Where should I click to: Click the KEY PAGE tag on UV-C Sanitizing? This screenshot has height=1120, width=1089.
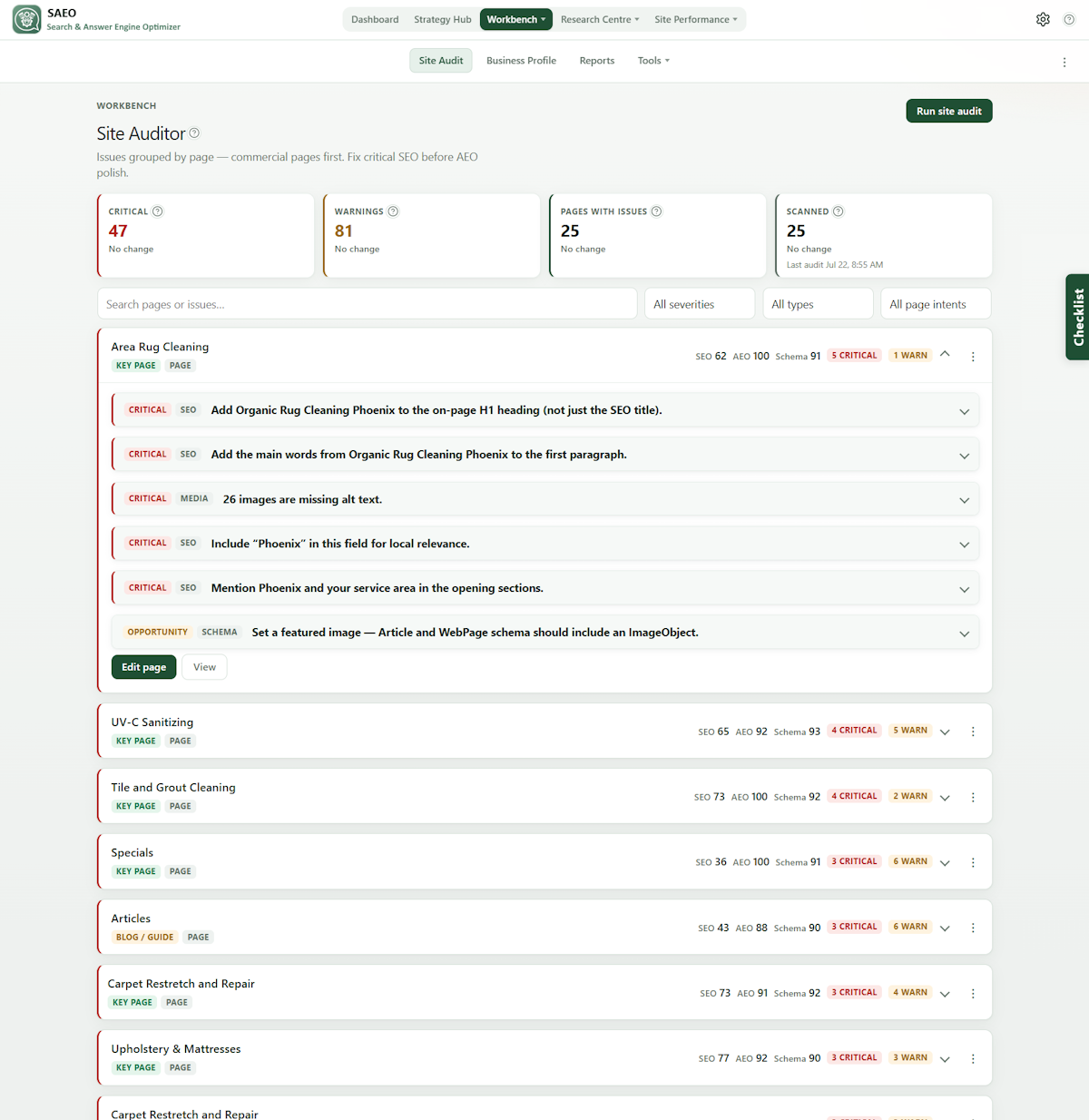(x=136, y=742)
